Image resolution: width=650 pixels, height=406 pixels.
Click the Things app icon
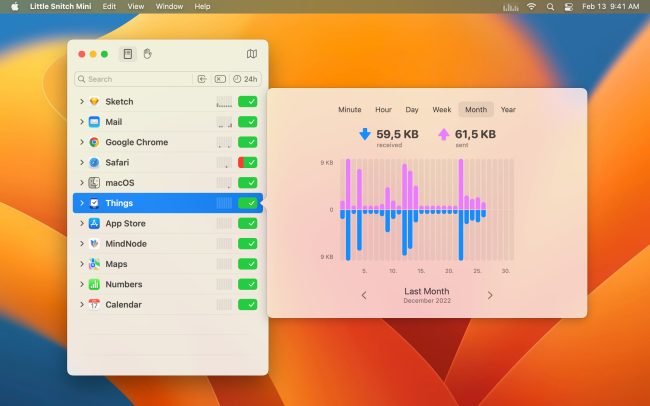pyautogui.click(x=94, y=203)
